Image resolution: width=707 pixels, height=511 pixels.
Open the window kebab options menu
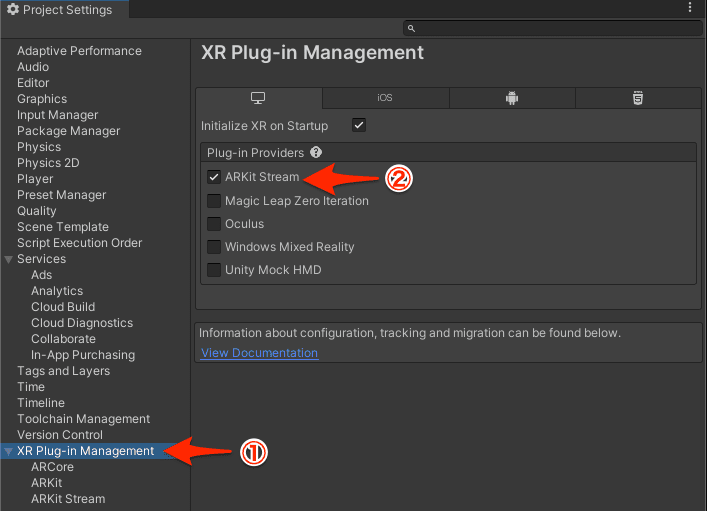tap(690, 7)
